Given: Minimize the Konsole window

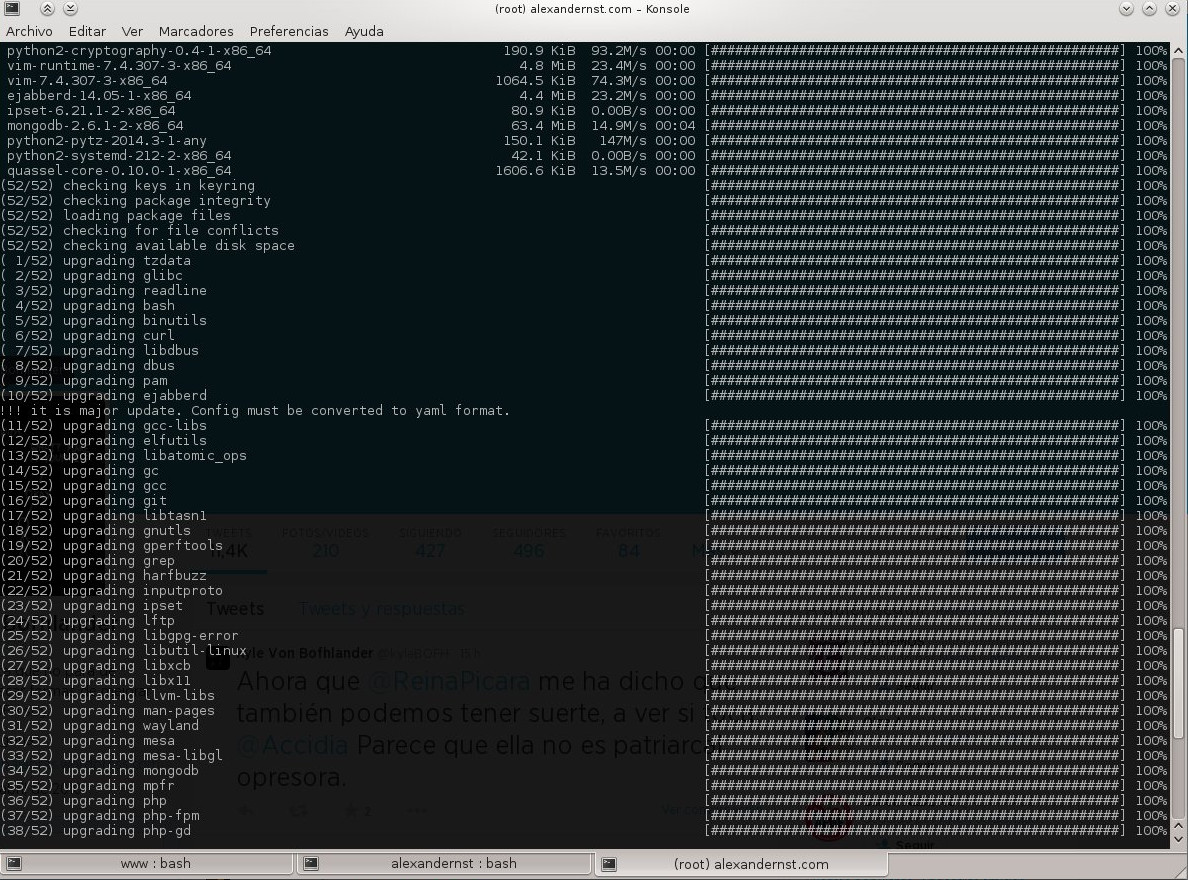Looking at the screenshot, I should pyautogui.click(x=1127, y=8).
